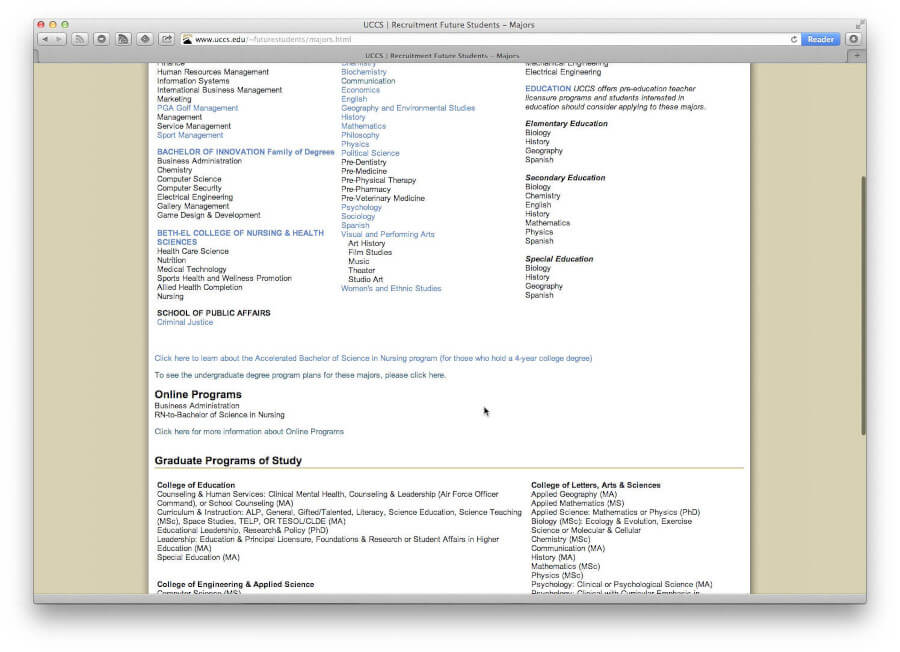
Task: Click the Allied Health Completion entry
Action: coord(200,287)
